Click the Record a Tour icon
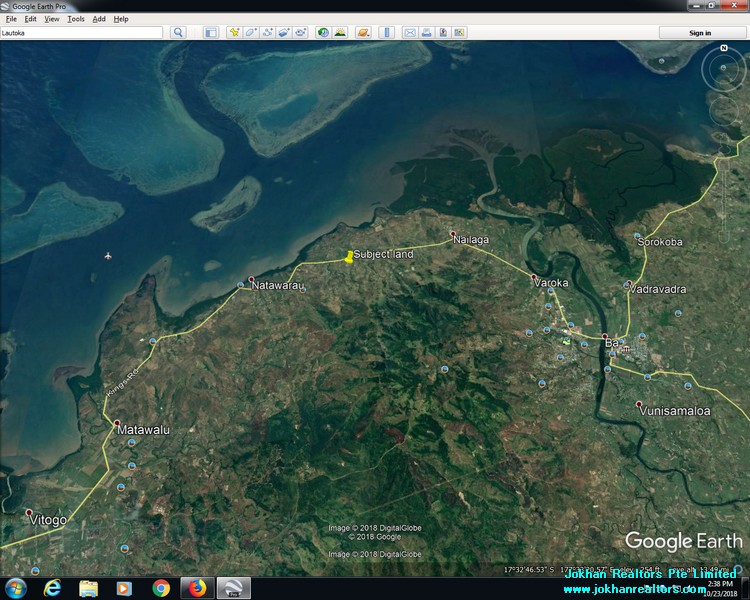750x600 pixels. [x=300, y=32]
